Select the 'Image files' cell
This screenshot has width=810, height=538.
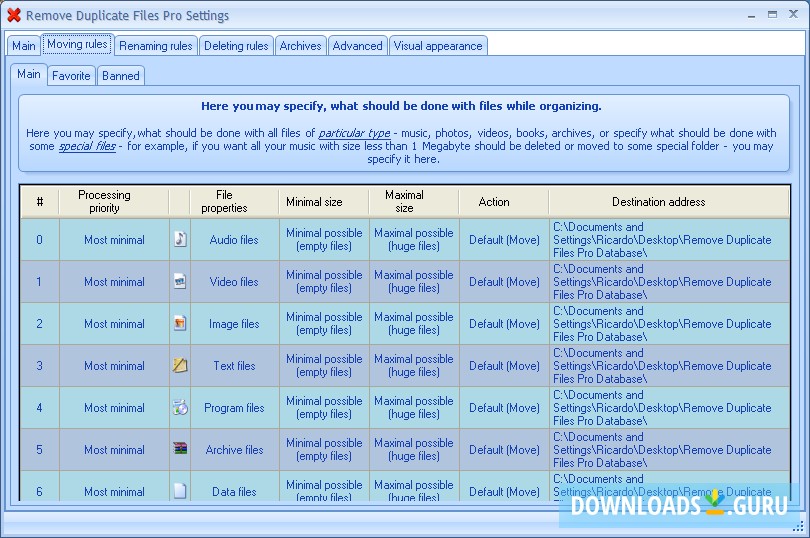coord(235,324)
